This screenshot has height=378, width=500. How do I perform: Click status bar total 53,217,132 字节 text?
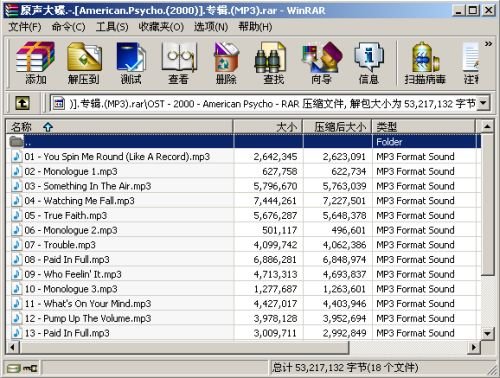[345, 368]
